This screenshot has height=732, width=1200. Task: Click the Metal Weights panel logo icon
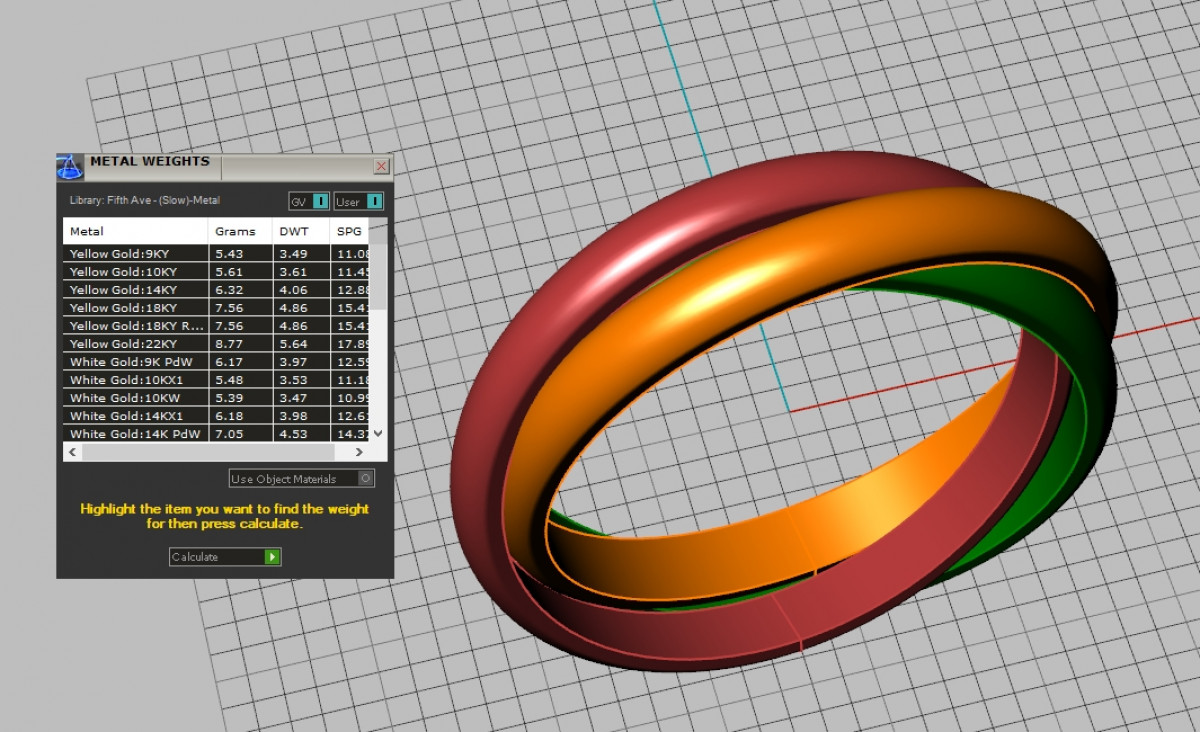69,166
